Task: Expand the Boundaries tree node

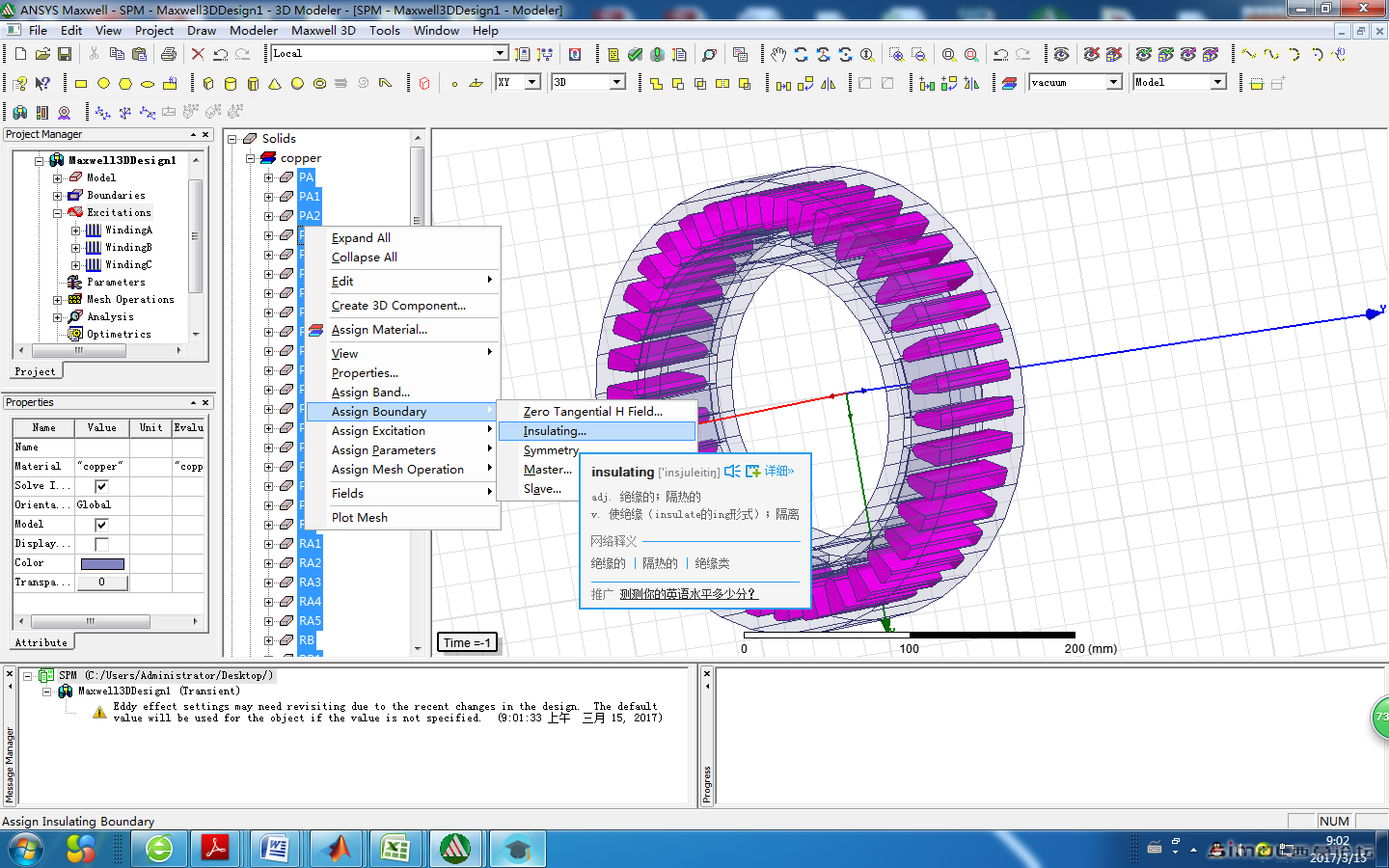Action: (x=57, y=196)
